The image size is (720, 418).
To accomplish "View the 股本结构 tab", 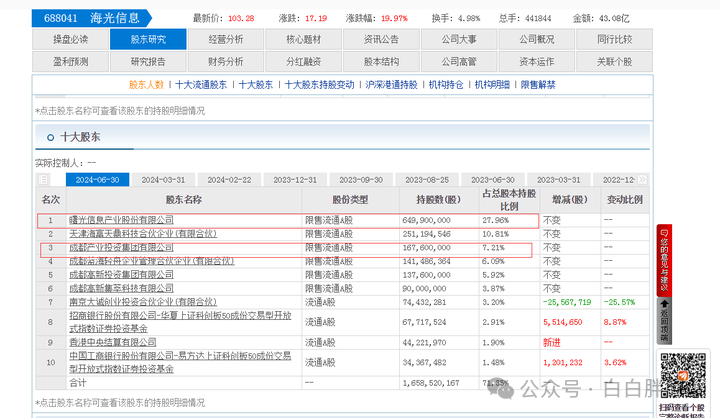I will 381,62.
